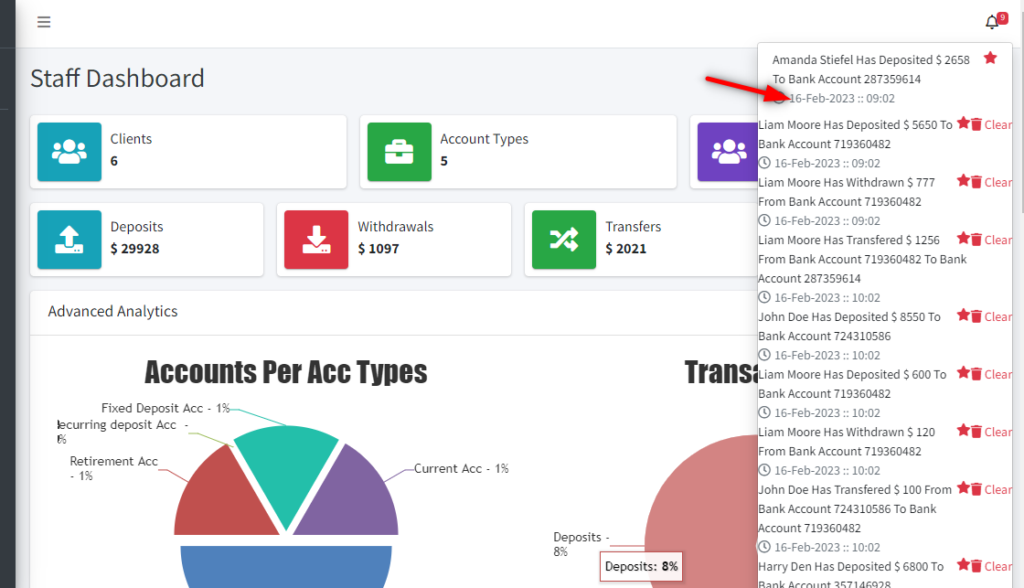Click trash icon on Liam Moore $777 withdrawal
The width and height of the screenshot is (1024, 588).
click(976, 182)
